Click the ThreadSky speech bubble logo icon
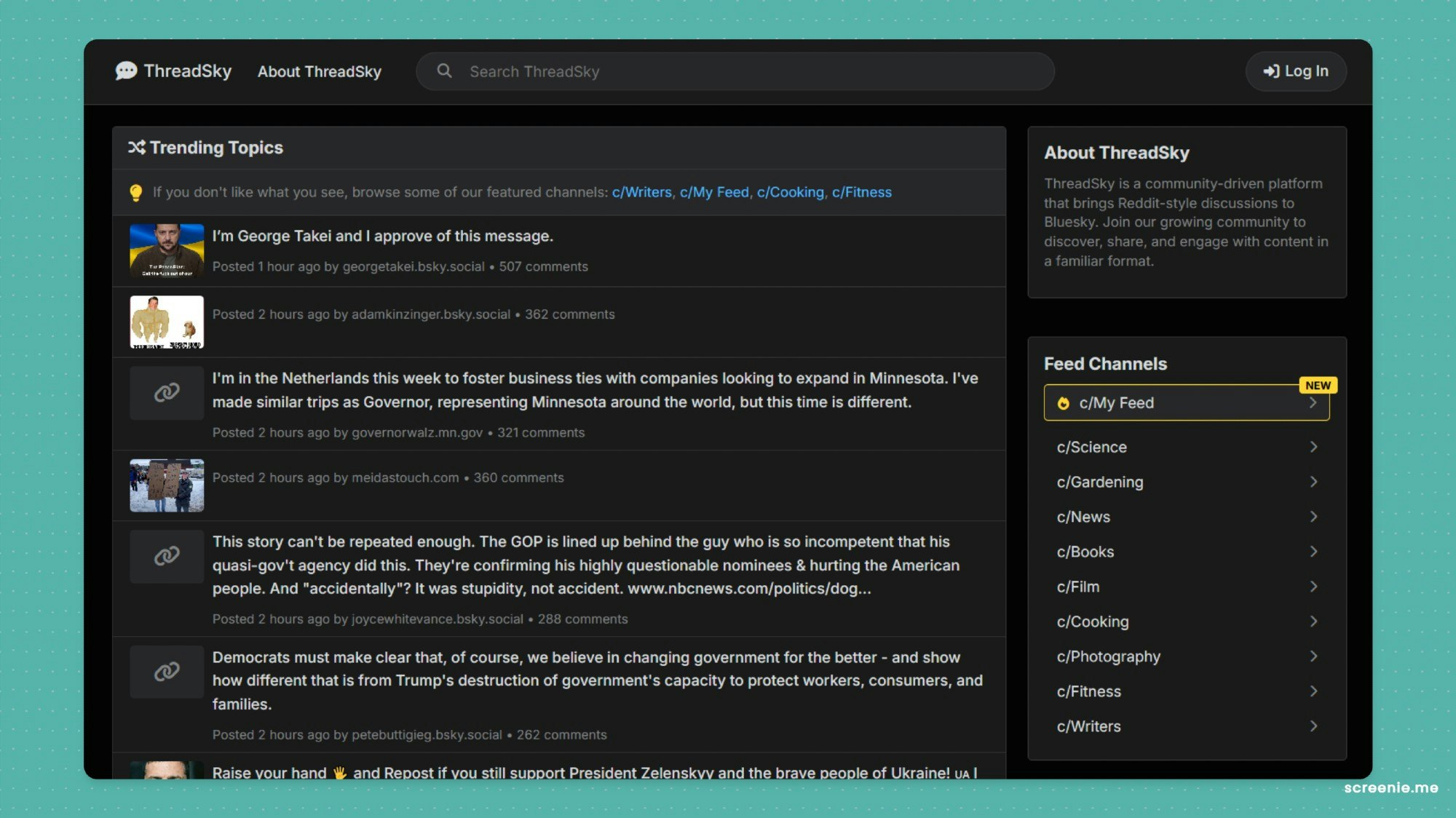This screenshot has width=1456, height=818. pyautogui.click(x=126, y=71)
